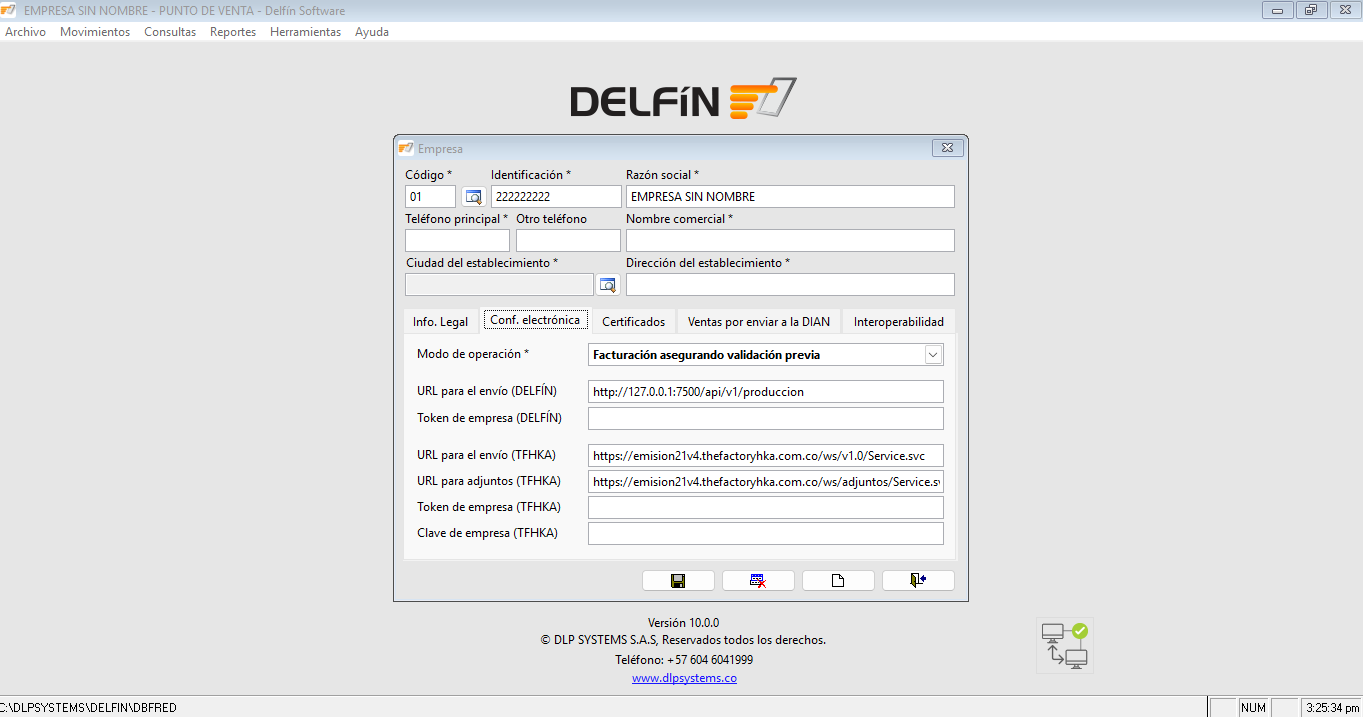The image size is (1363, 717).
Task: Go to the Interoperabilidad tab
Action: [x=899, y=322]
